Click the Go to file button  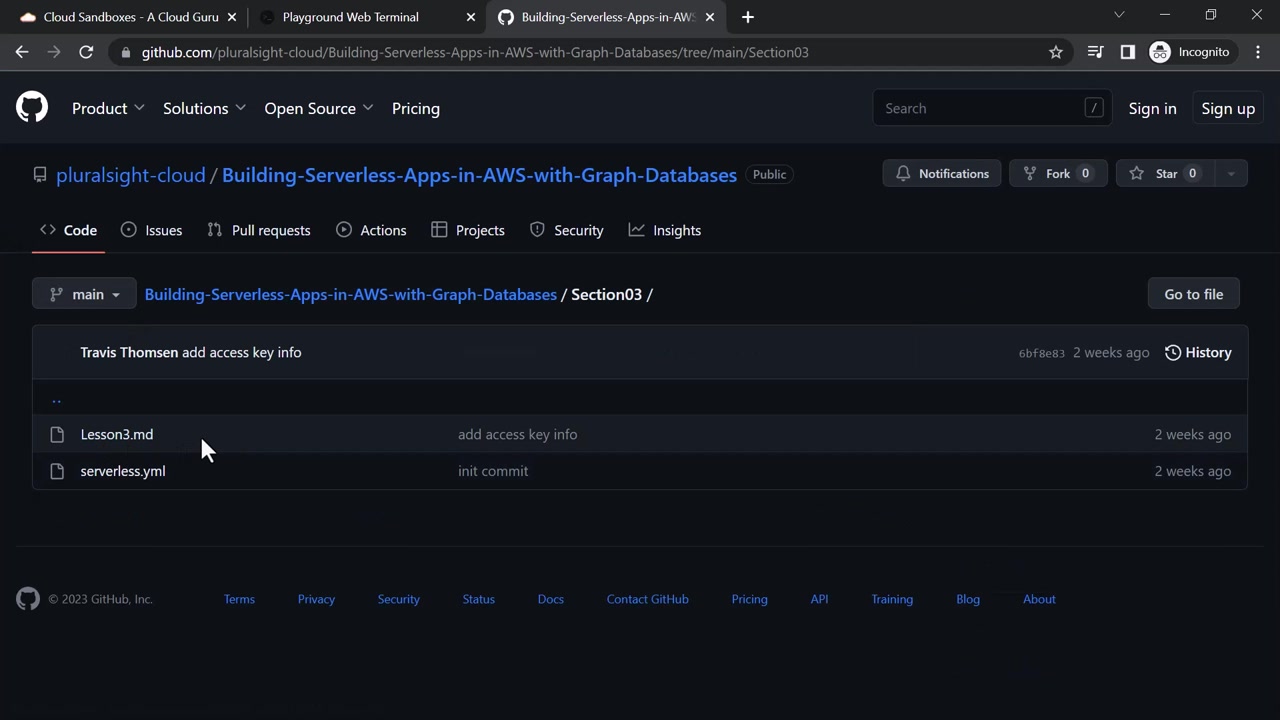point(1193,294)
